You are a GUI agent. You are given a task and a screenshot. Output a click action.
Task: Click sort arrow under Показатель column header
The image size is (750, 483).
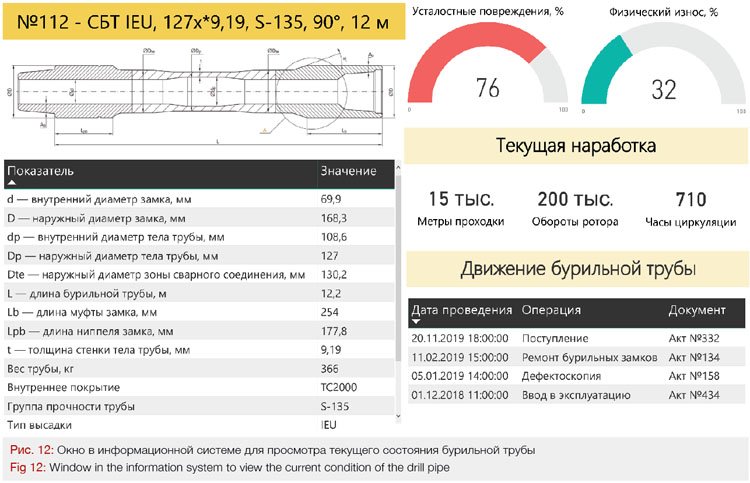11,184
